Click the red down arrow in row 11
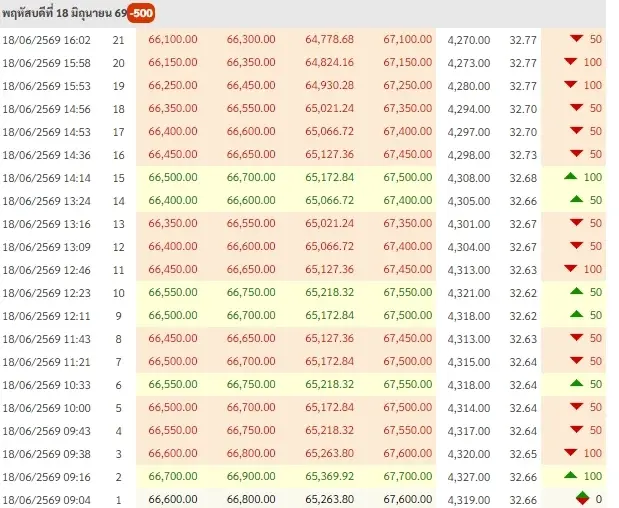The width and height of the screenshot is (619, 508). point(570,268)
